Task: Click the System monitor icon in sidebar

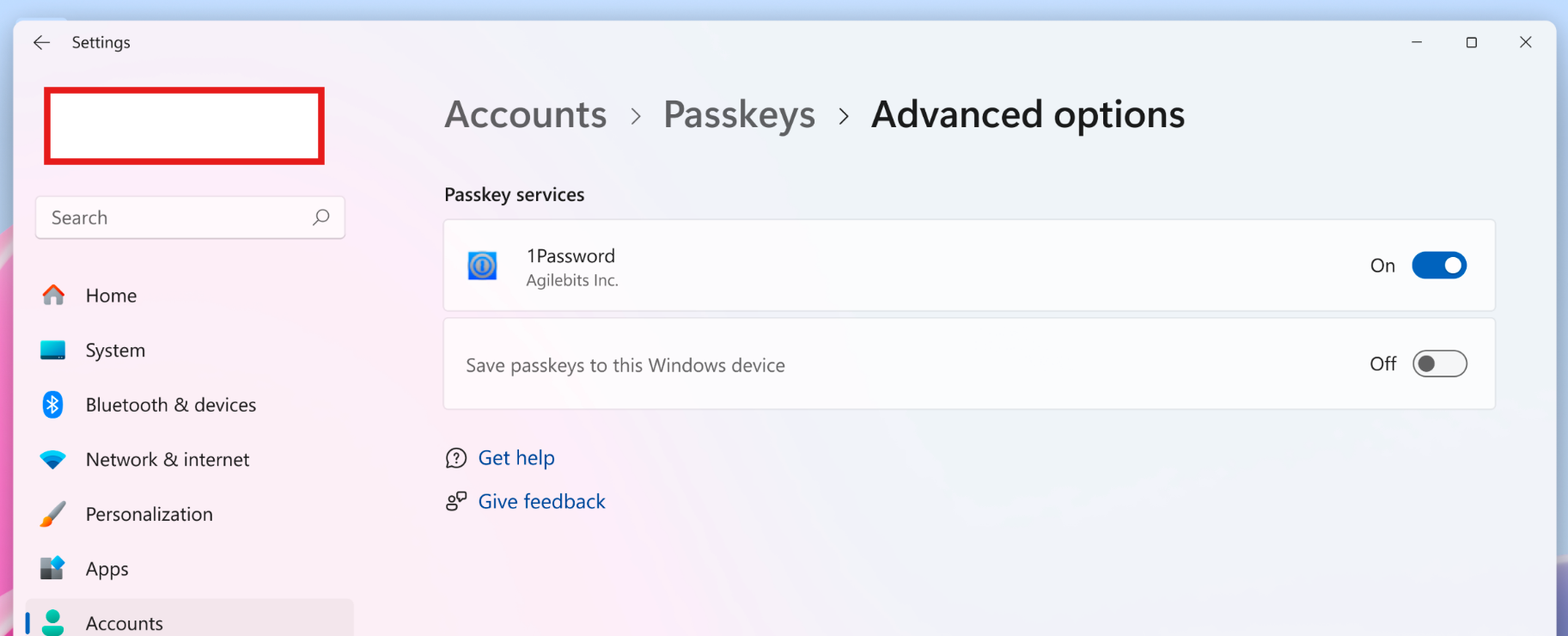Action: pos(53,350)
